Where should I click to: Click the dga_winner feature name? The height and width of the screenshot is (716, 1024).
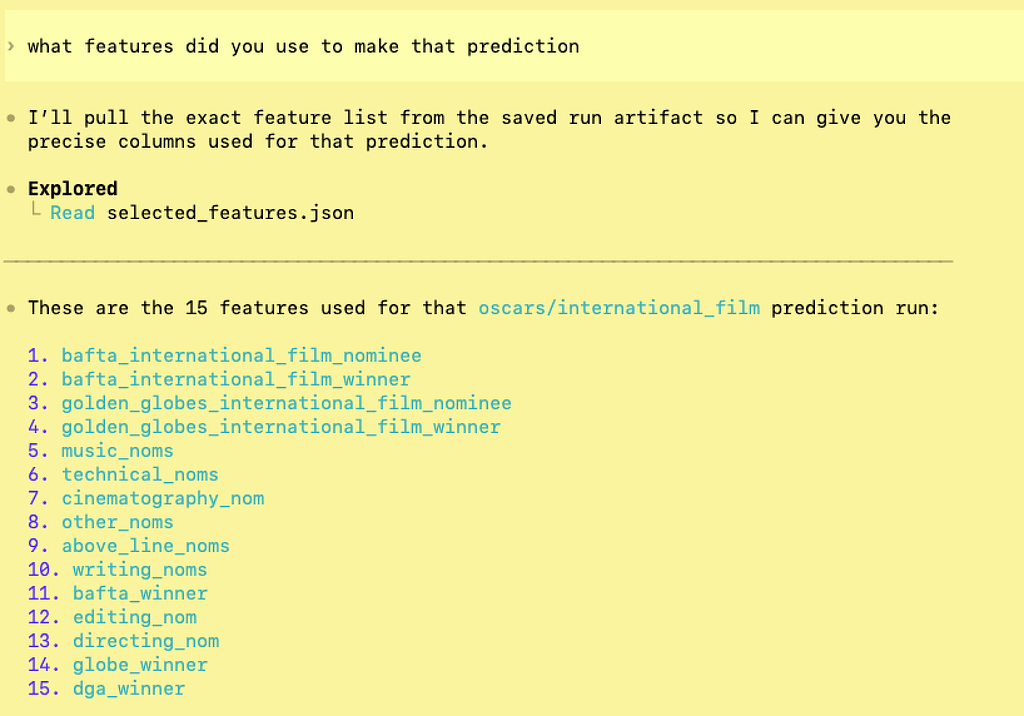coord(129,689)
